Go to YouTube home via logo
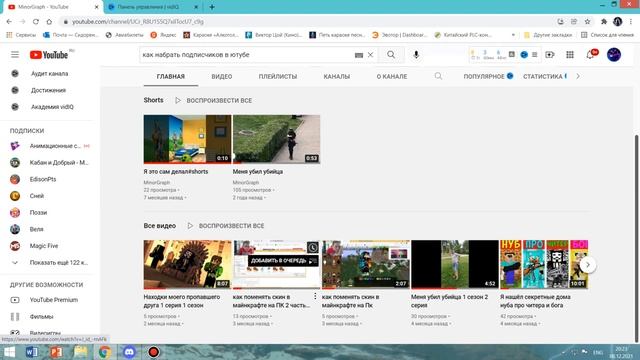 pos(49,55)
